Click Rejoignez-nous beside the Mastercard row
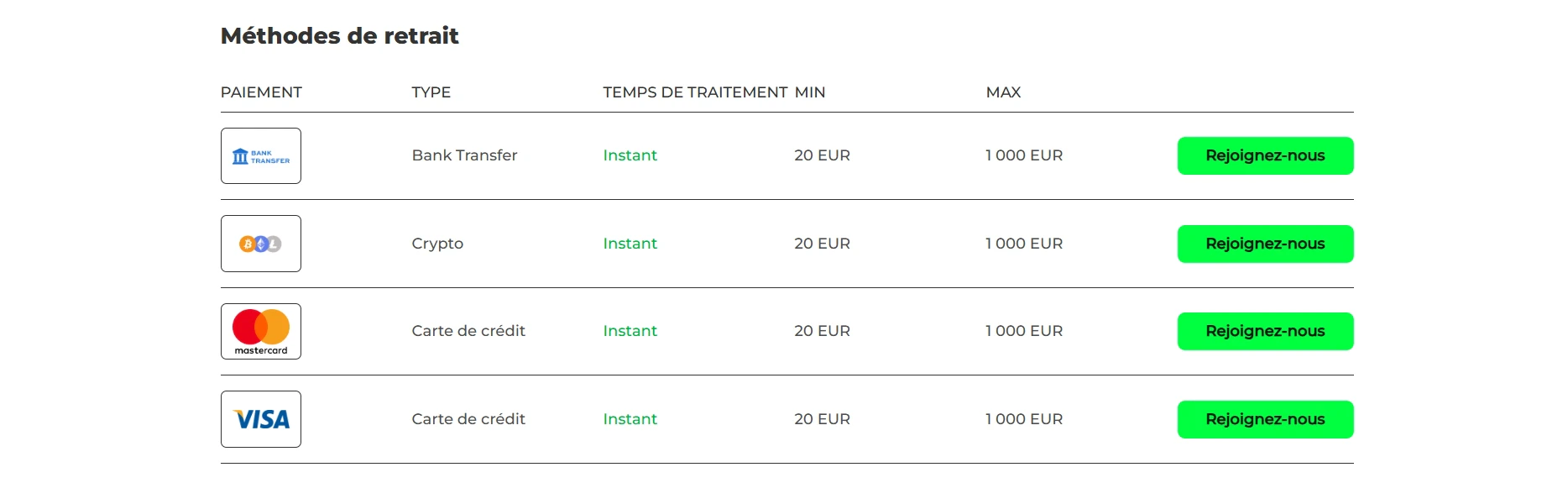 (x=1265, y=331)
